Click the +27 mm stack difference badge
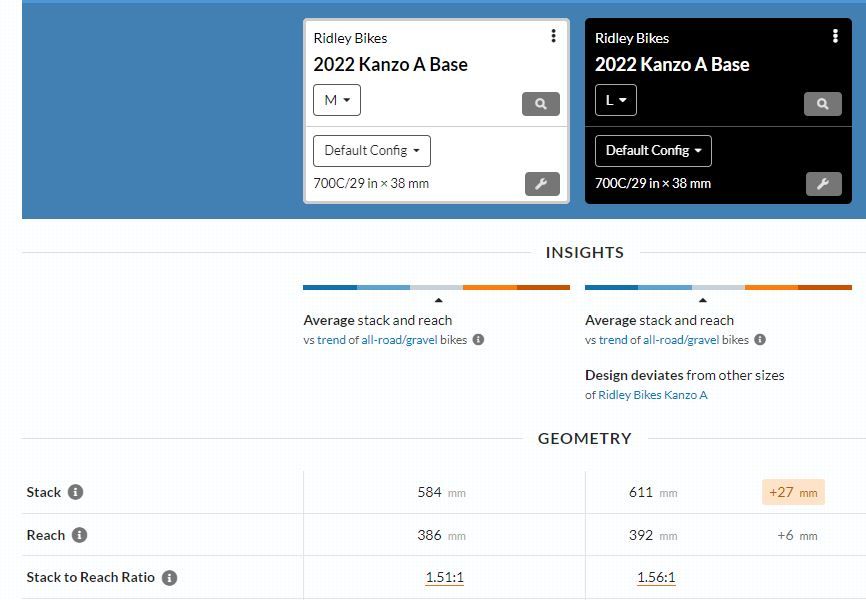The width and height of the screenshot is (866, 600). click(x=793, y=492)
